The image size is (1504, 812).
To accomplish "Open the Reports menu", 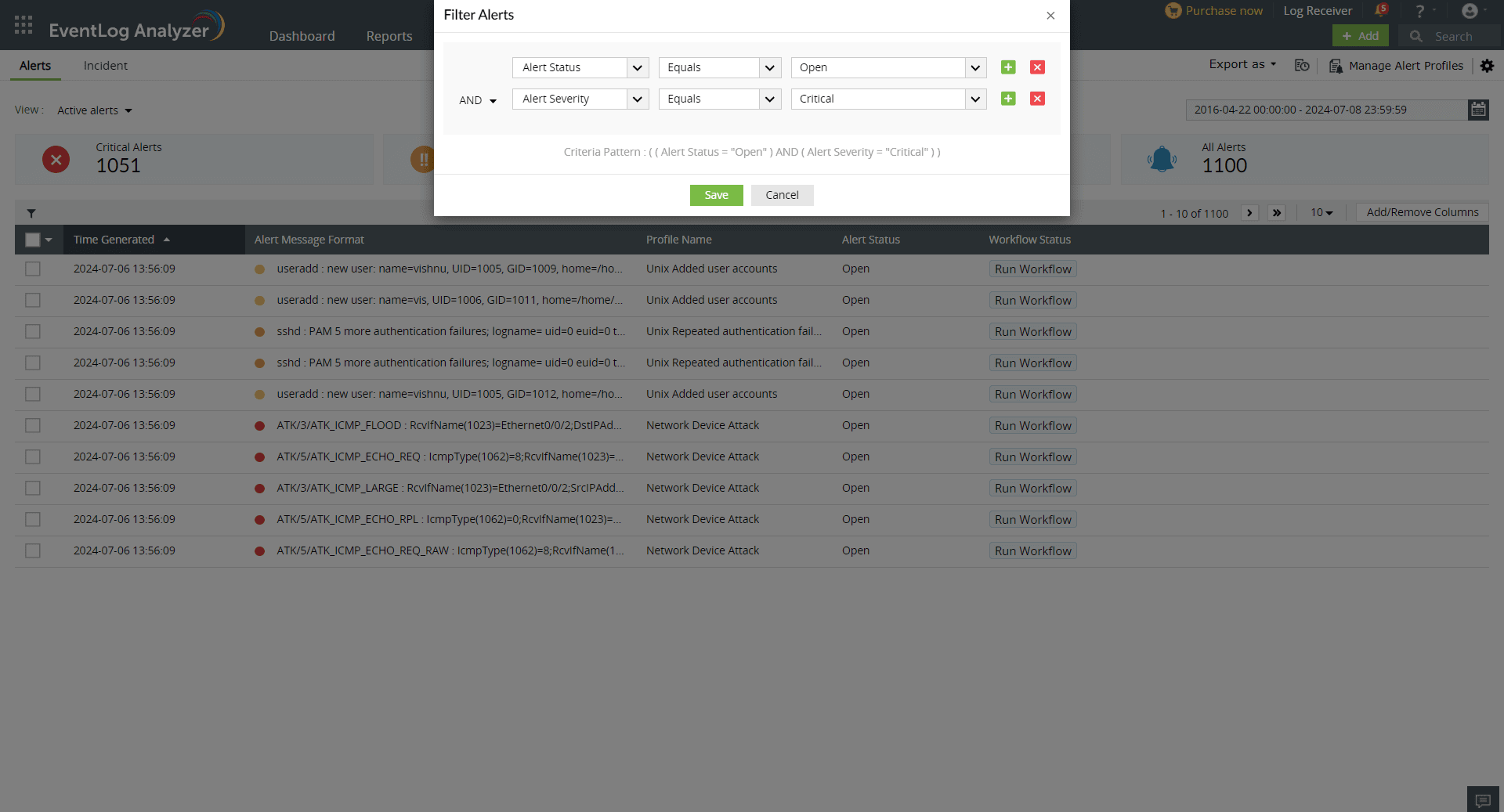I will click(388, 36).
